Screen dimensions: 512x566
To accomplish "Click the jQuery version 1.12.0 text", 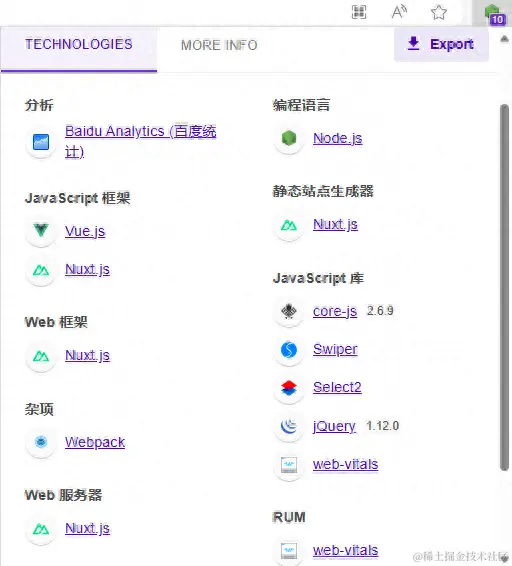I will pos(383,426).
